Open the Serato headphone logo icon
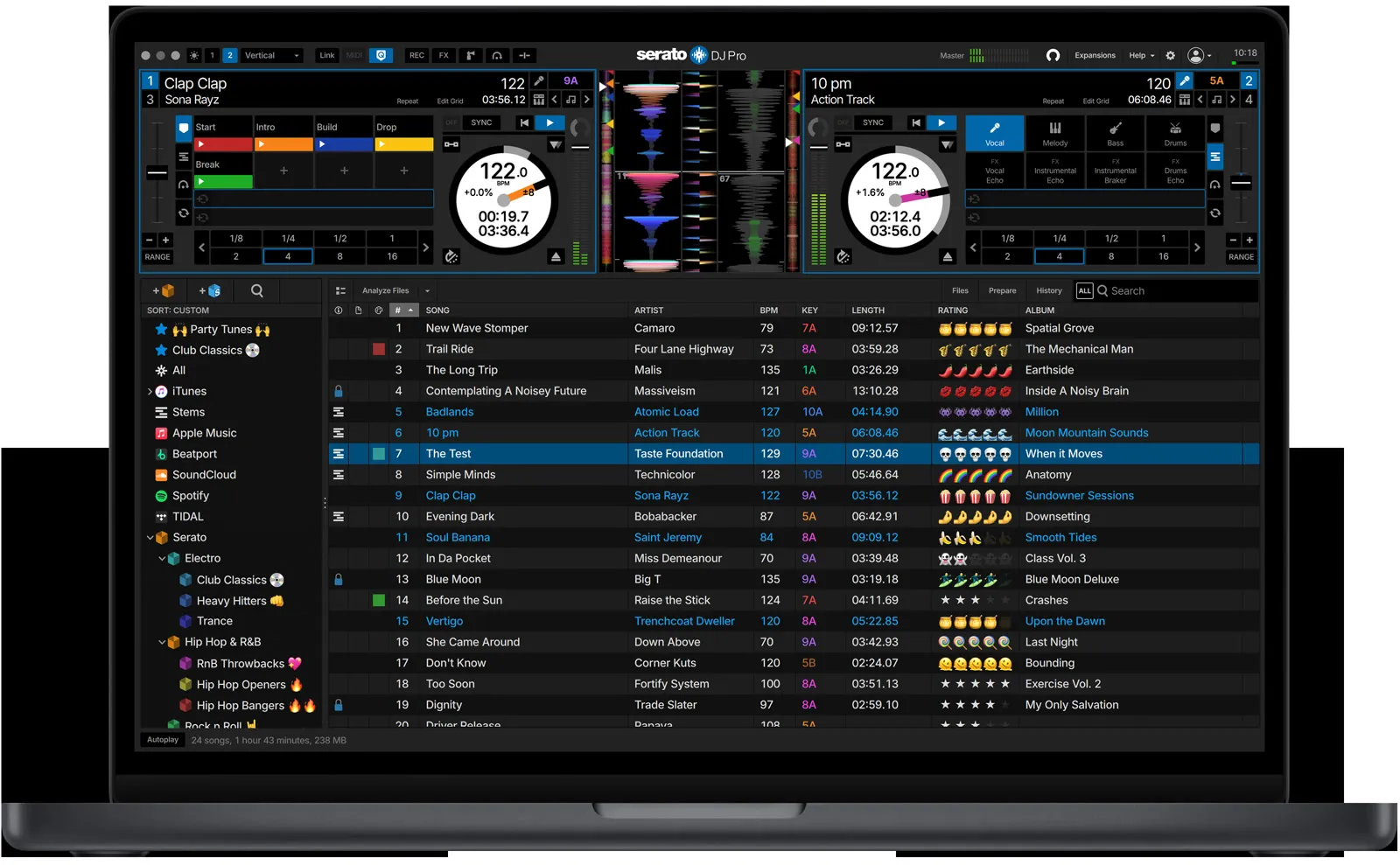Viewport: 1400px width, 865px height. (x=1053, y=55)
